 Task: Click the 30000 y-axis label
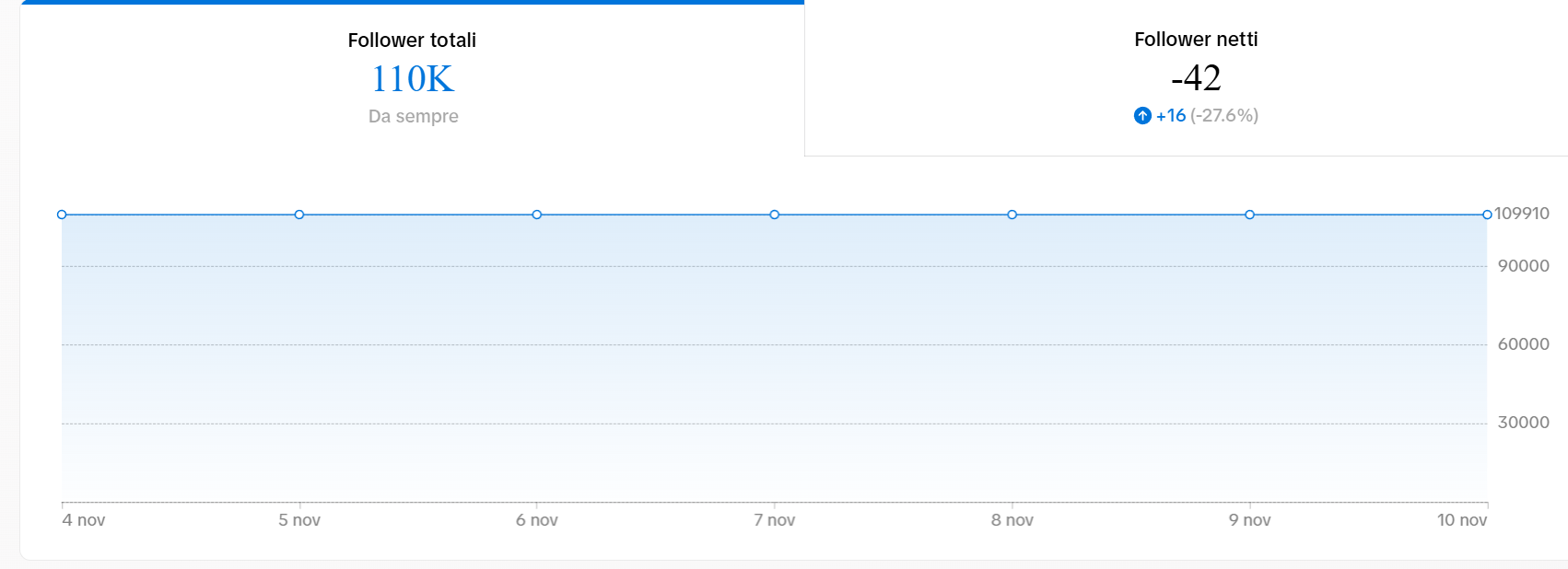pyautogui.click(x=1524, y=423)
